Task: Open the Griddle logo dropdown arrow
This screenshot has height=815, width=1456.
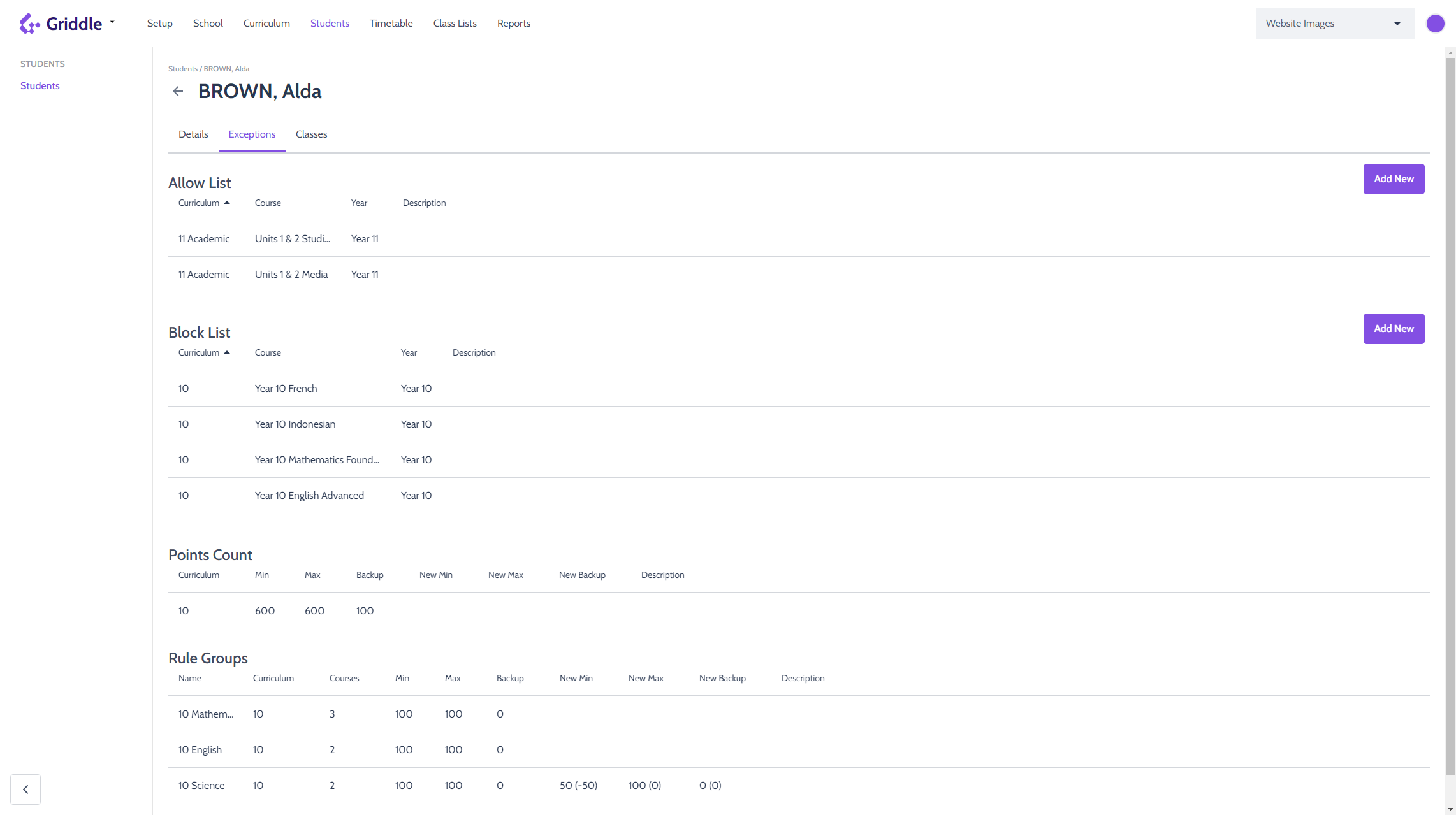Action: [112, 22]
